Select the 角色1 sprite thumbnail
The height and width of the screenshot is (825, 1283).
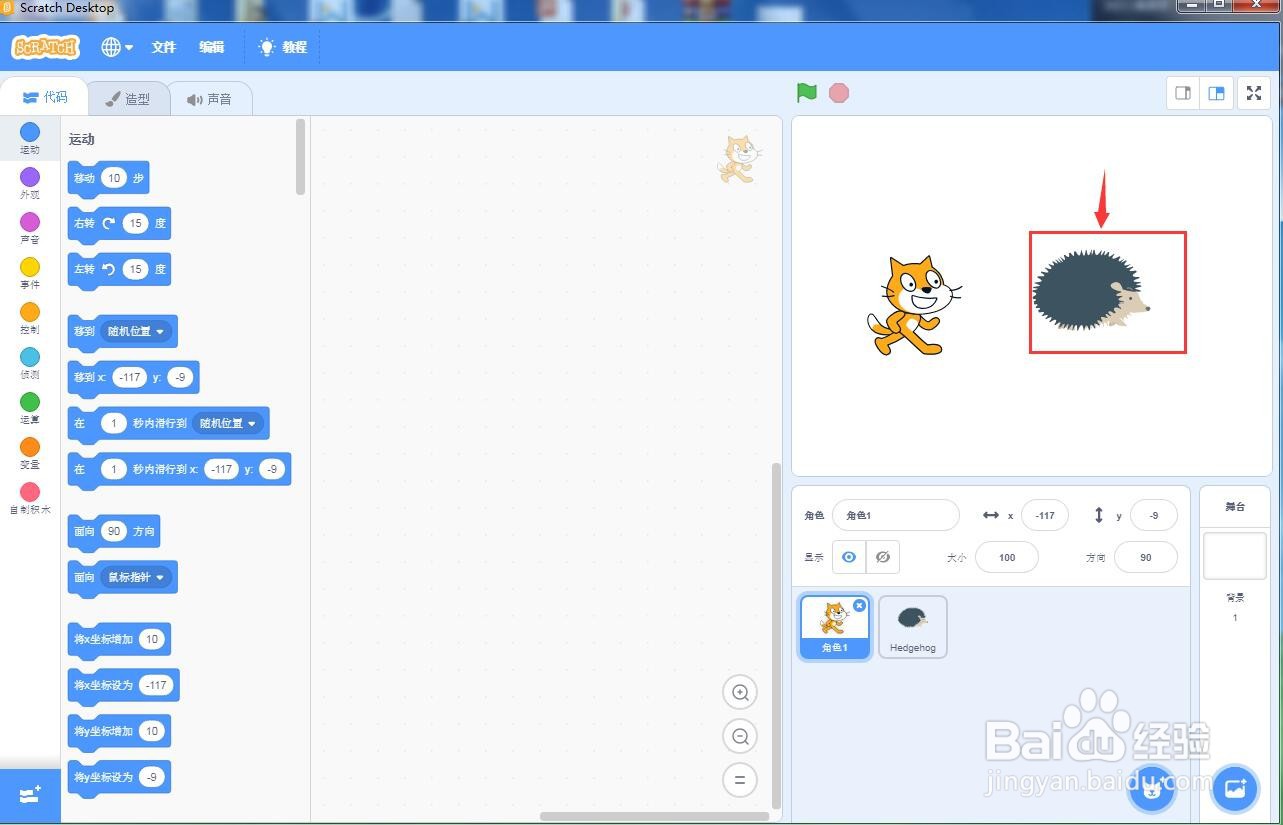tap(835, 628)
